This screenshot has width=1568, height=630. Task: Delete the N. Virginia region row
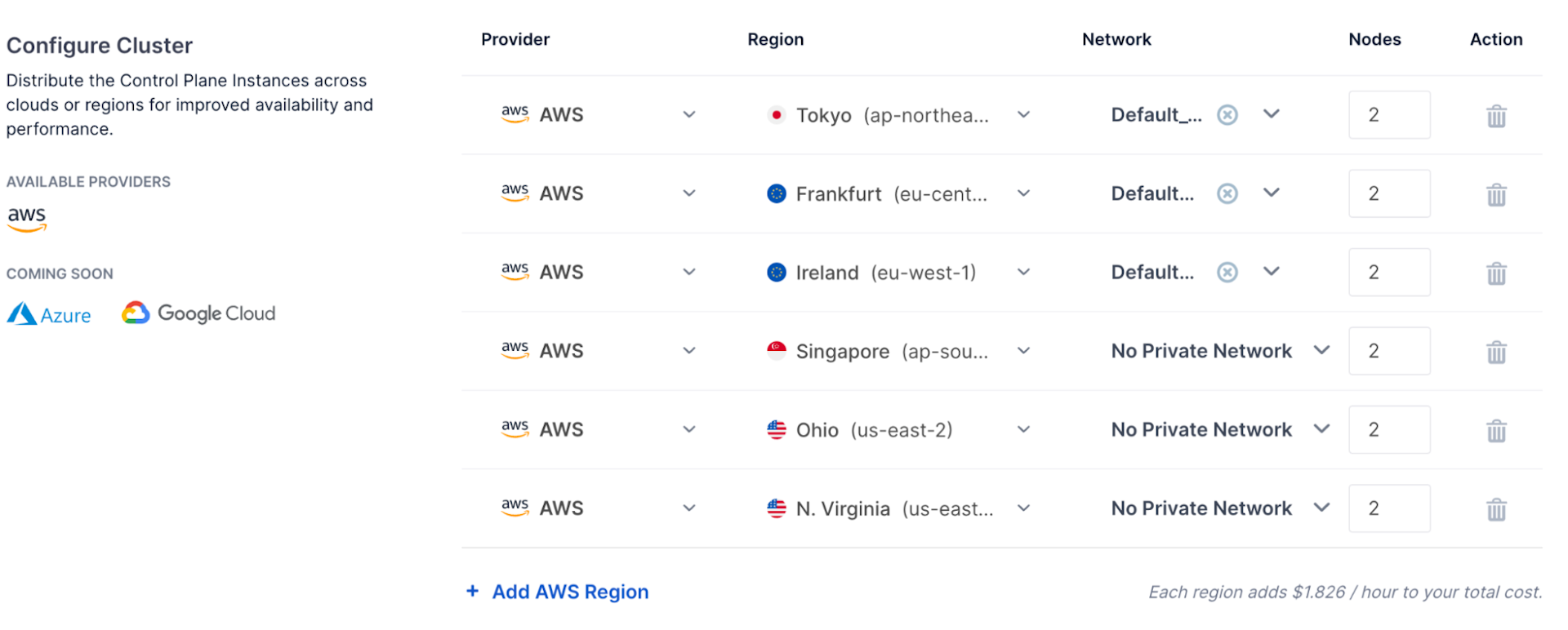click(1496, 510)
